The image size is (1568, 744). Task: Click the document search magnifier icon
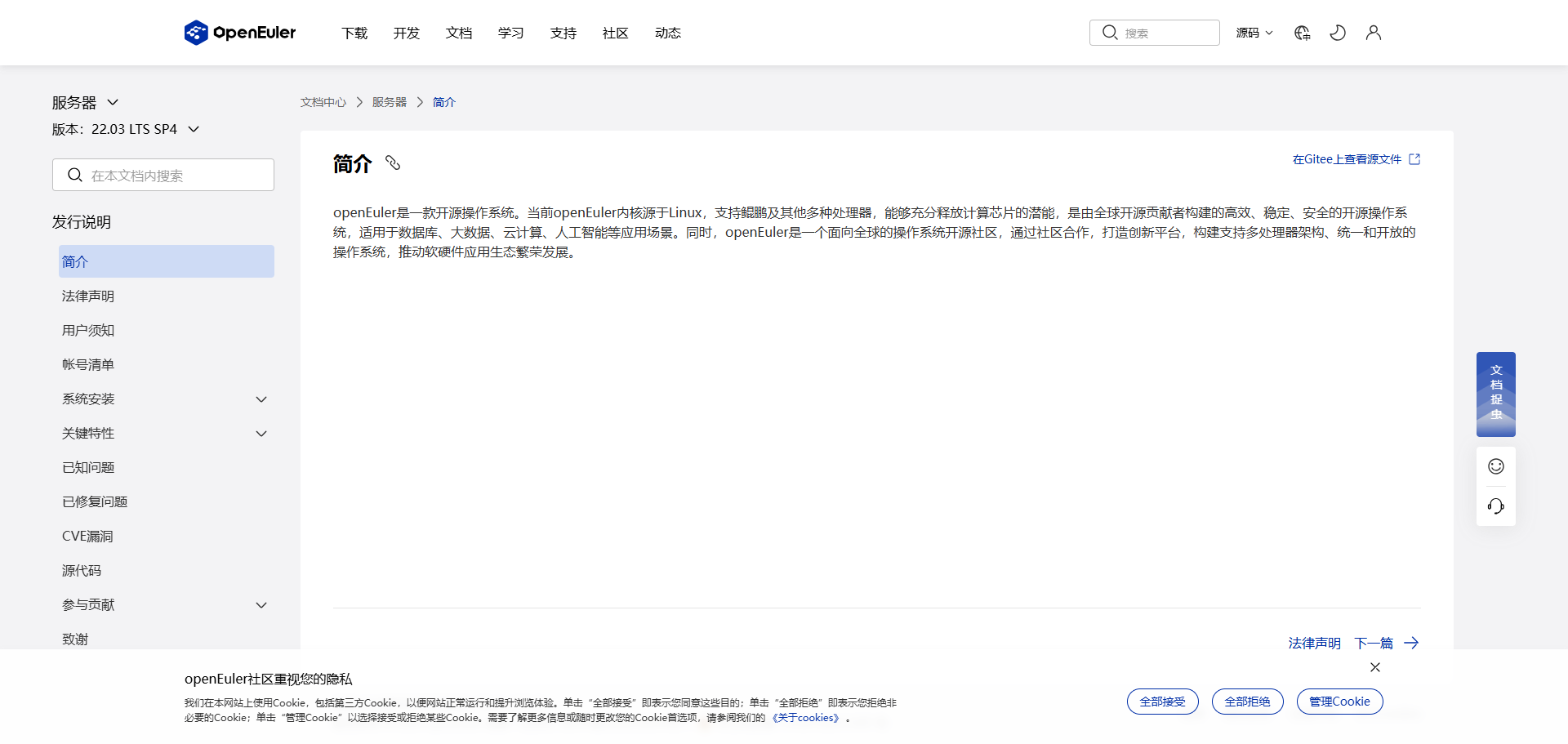[x=75, y=175]
